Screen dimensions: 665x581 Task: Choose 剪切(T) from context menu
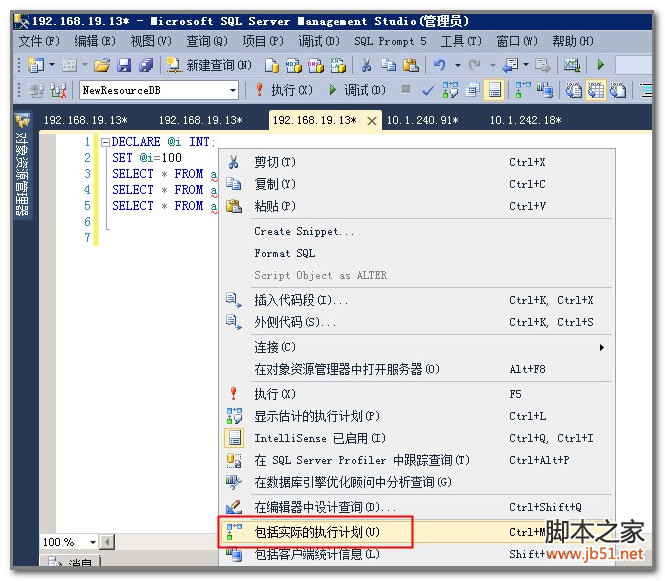(417, 162)
